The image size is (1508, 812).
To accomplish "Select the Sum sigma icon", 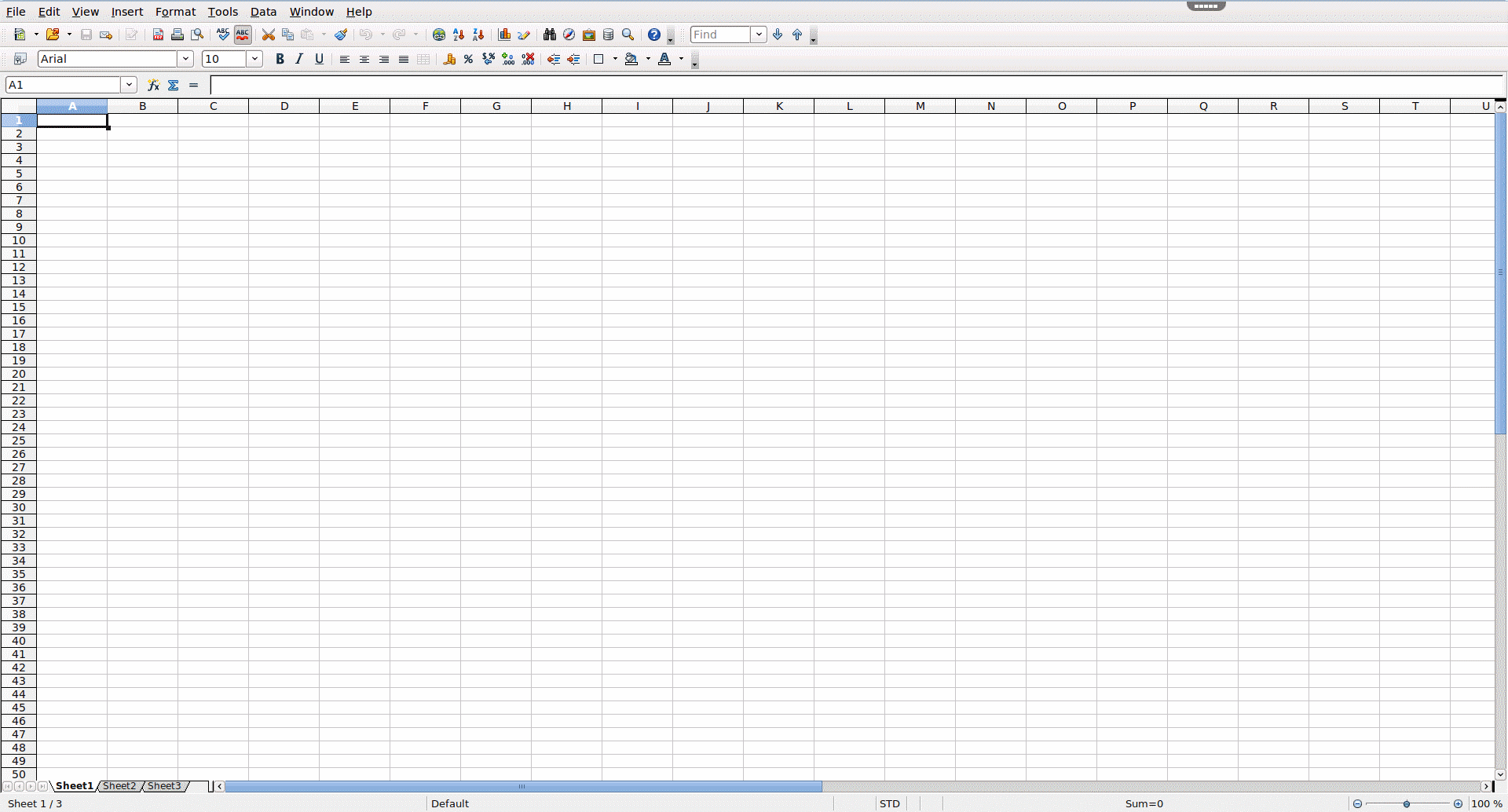I will pyautogui.click(x=174, y=85).
